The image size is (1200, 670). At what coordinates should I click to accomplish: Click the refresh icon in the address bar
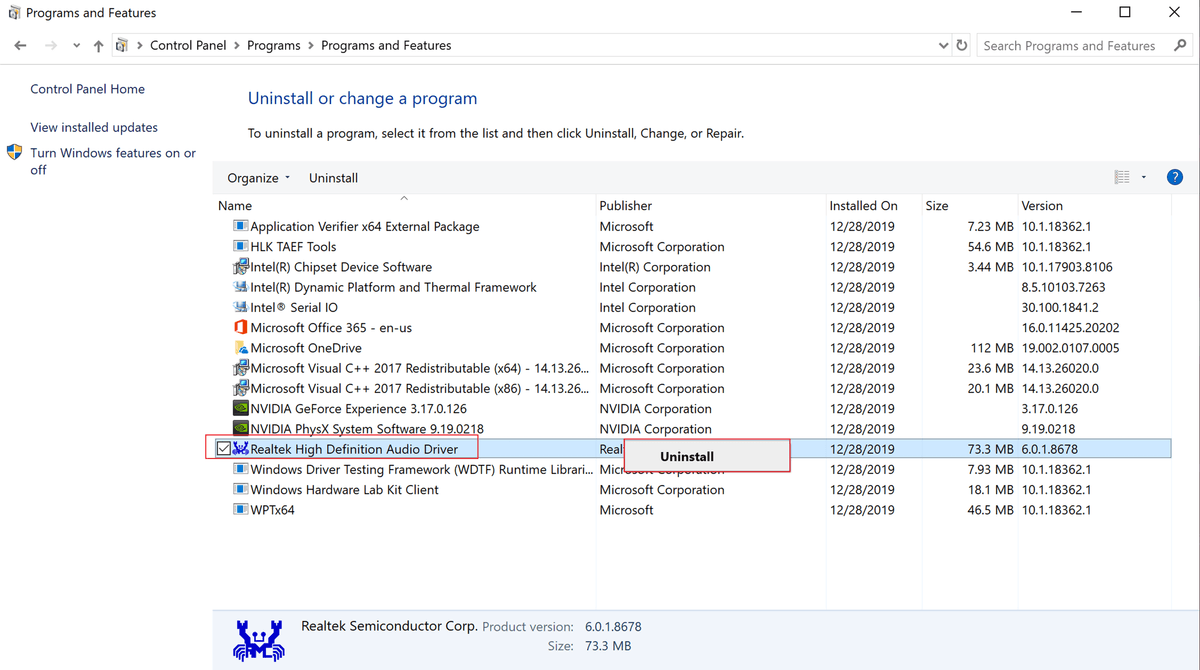pyautogui.click(x=961, y=45)
